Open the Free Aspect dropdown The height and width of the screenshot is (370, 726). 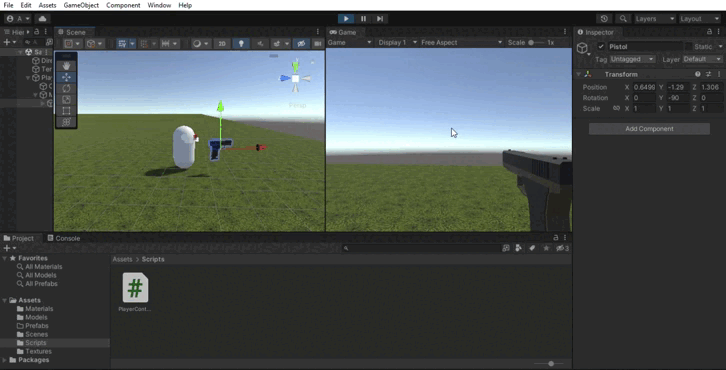tap(462, 42)
